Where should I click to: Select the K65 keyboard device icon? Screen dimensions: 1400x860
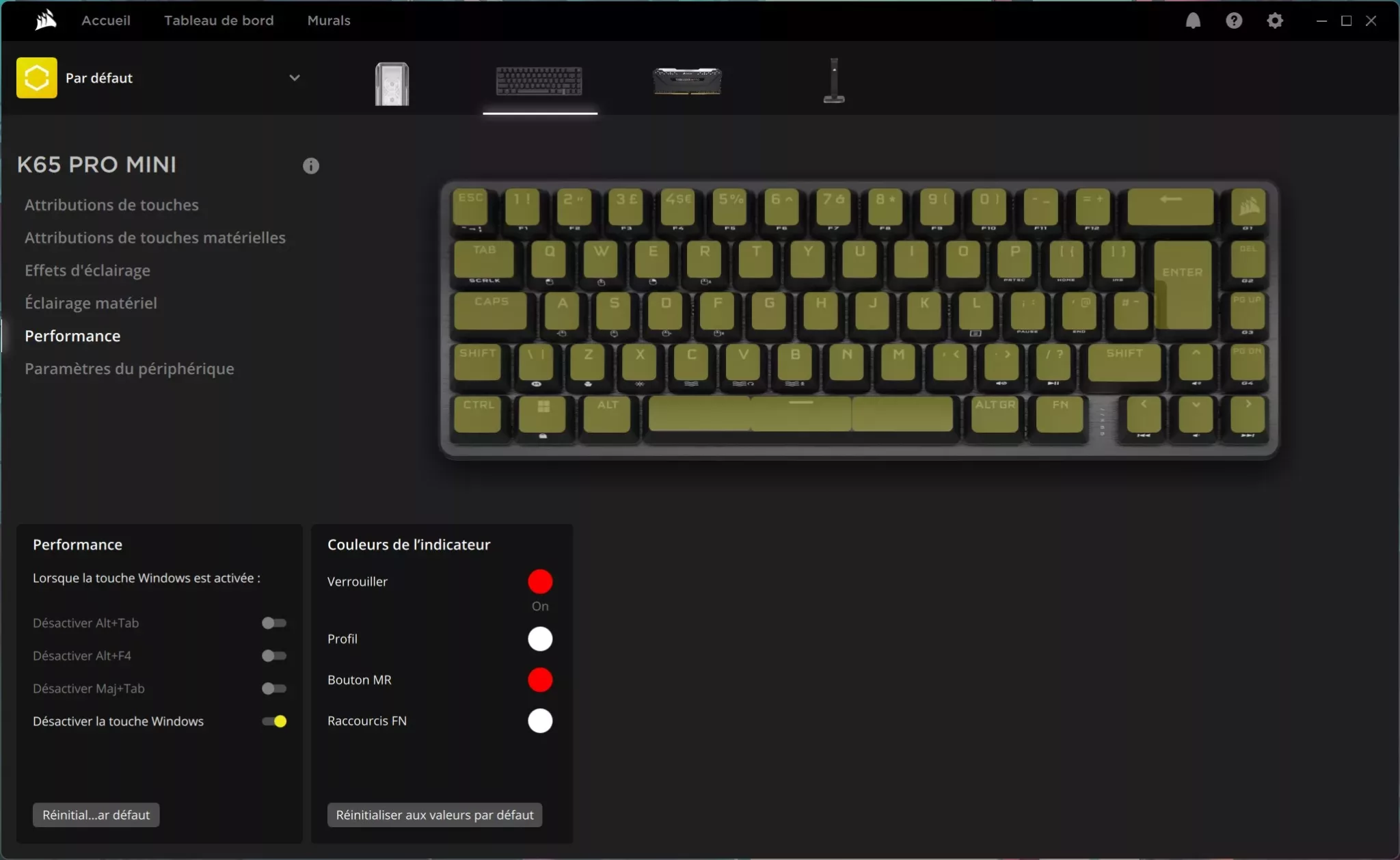click(x=539, y=81)
